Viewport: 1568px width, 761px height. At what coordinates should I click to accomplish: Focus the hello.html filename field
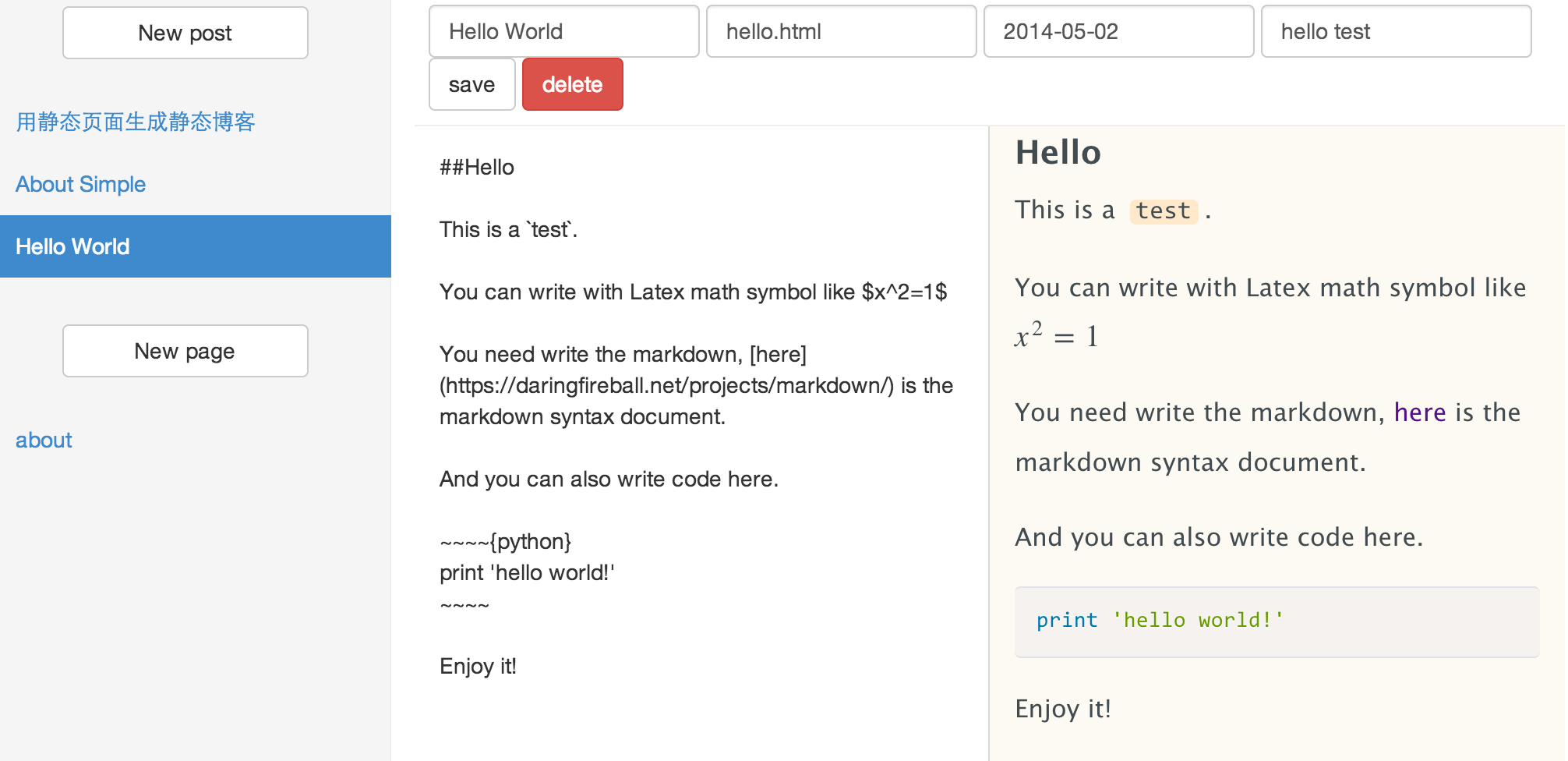tap(841, 31)
